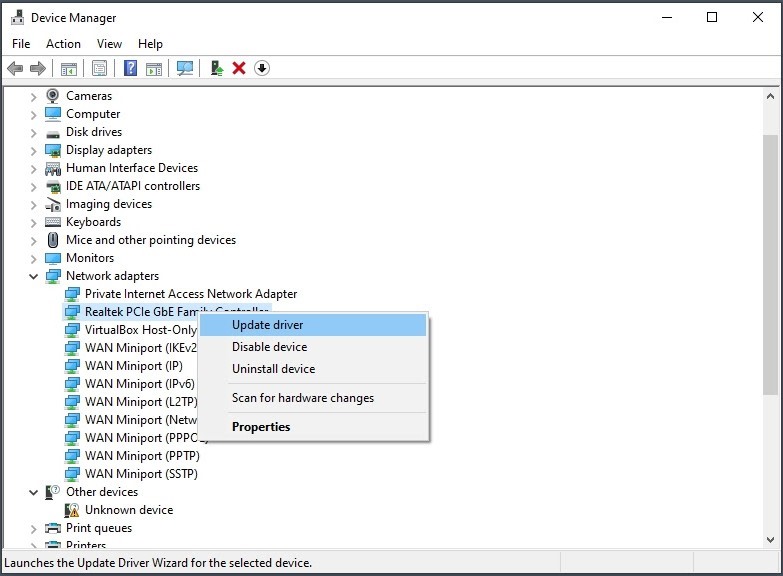Click the Monitors icon

[53, 258]
